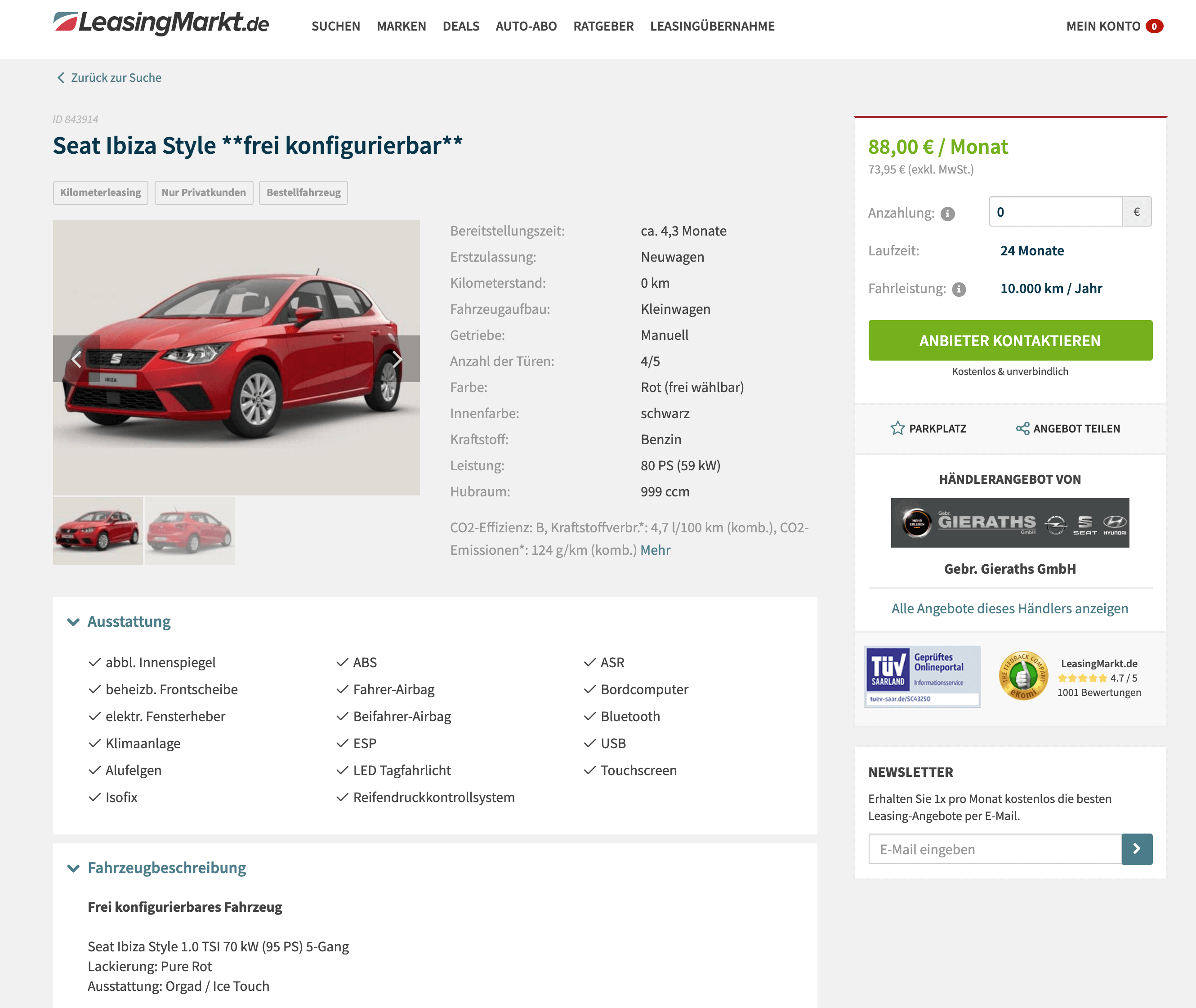Show previous car image with left arrow
The height and width of the screenshot is (1008, 1196).
click(x=76, y=359)
